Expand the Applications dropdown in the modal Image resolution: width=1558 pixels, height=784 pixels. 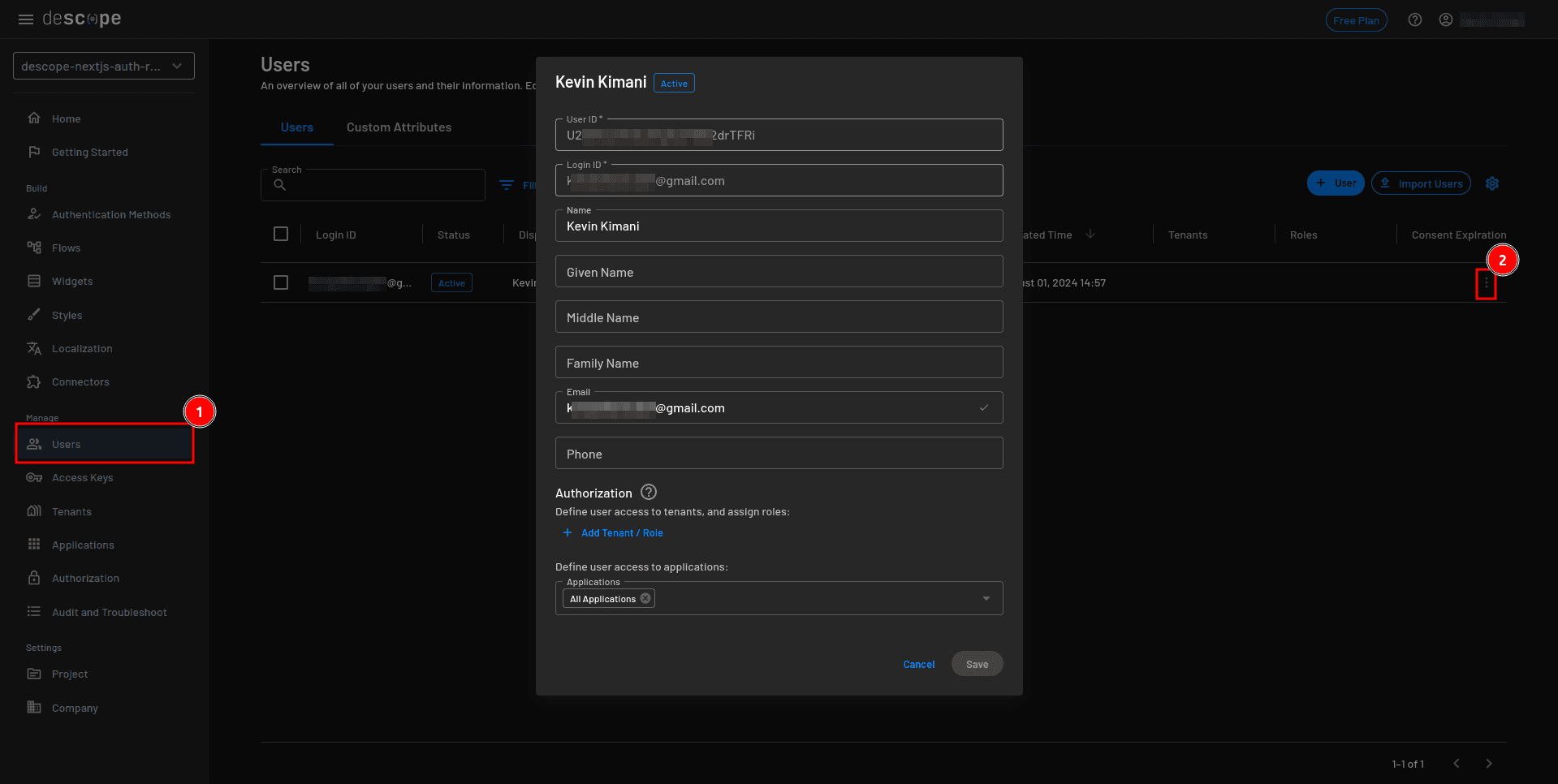pyautogui.click(x=986, y=598)
